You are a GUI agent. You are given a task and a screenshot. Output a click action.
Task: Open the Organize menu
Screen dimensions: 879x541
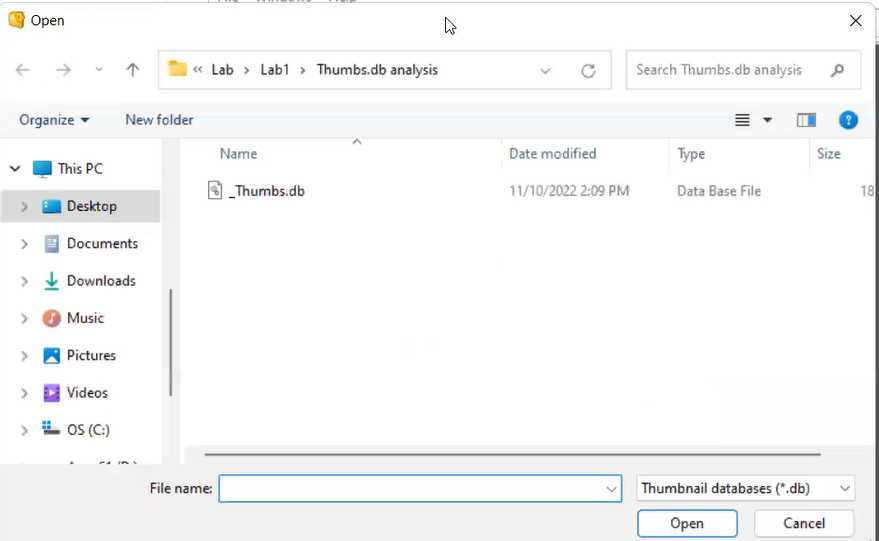coord(54,120)
